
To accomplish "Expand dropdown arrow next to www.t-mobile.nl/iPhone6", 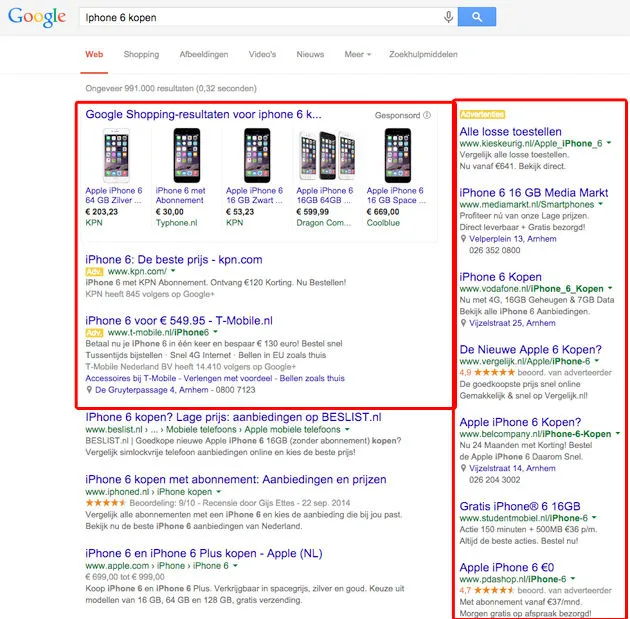I will [x=215, y=332].
